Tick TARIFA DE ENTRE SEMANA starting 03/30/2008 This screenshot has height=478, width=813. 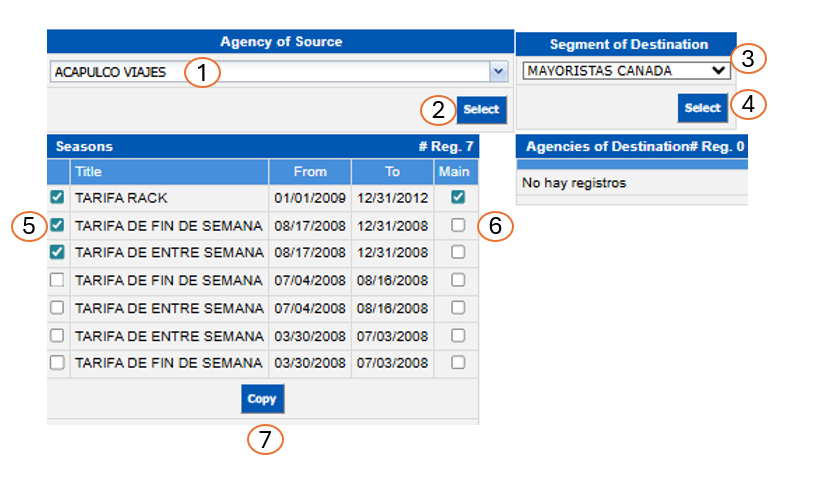[x=58, y=335]
